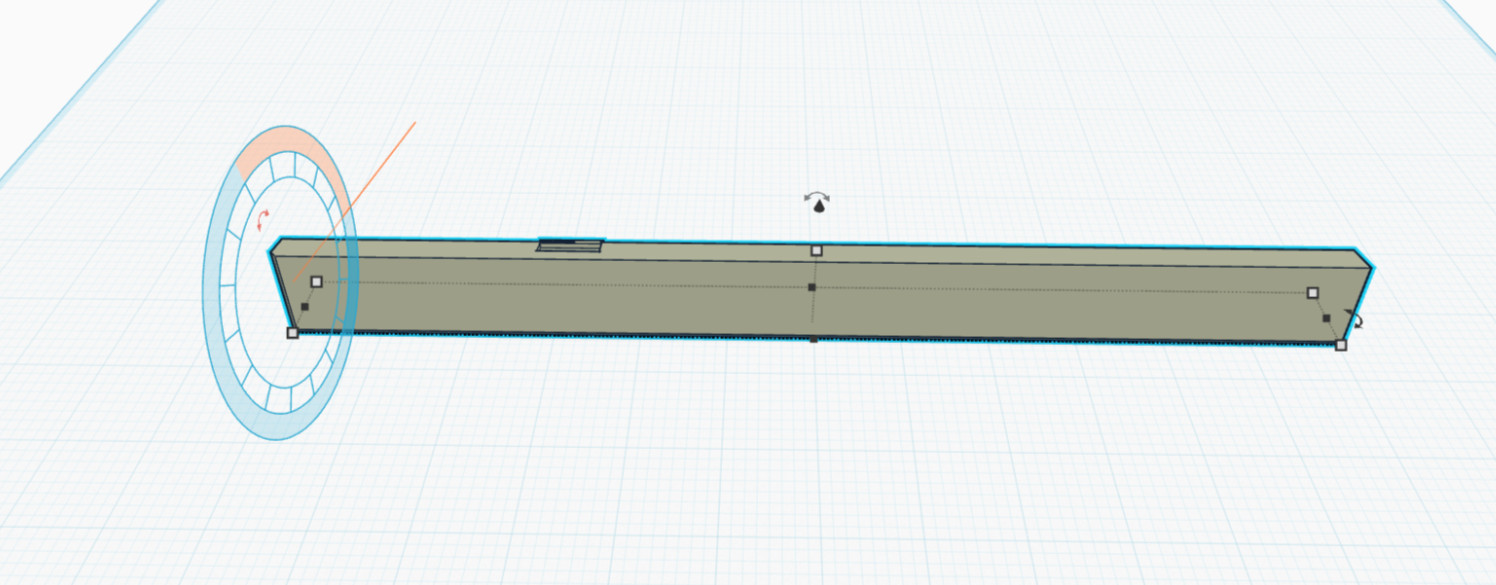Select the white front-left bottom corner handle
The width and height of the screenshot is (1496, 585).
click(x=292, y=332)
